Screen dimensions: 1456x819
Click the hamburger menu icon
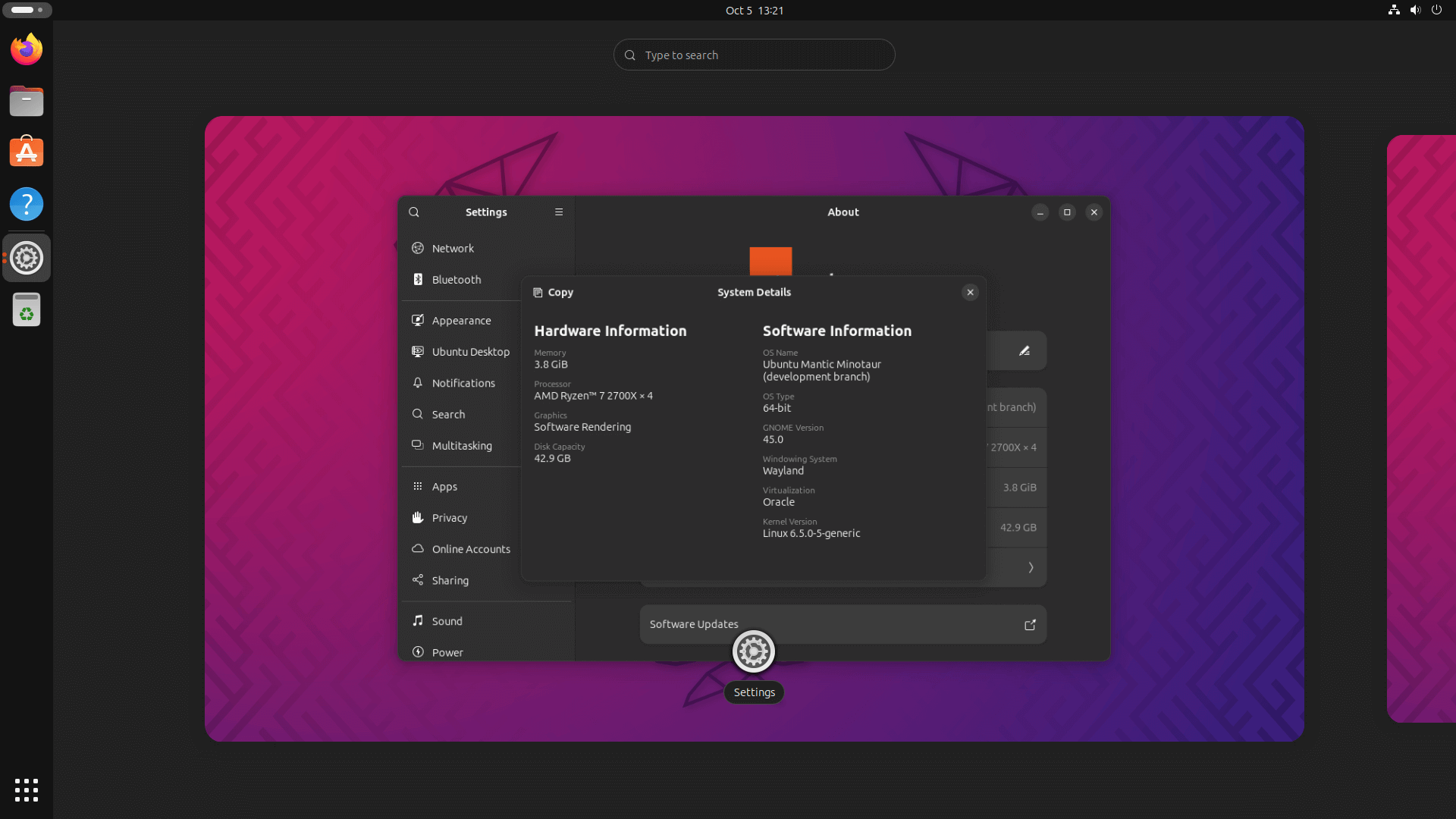[558, 212]
